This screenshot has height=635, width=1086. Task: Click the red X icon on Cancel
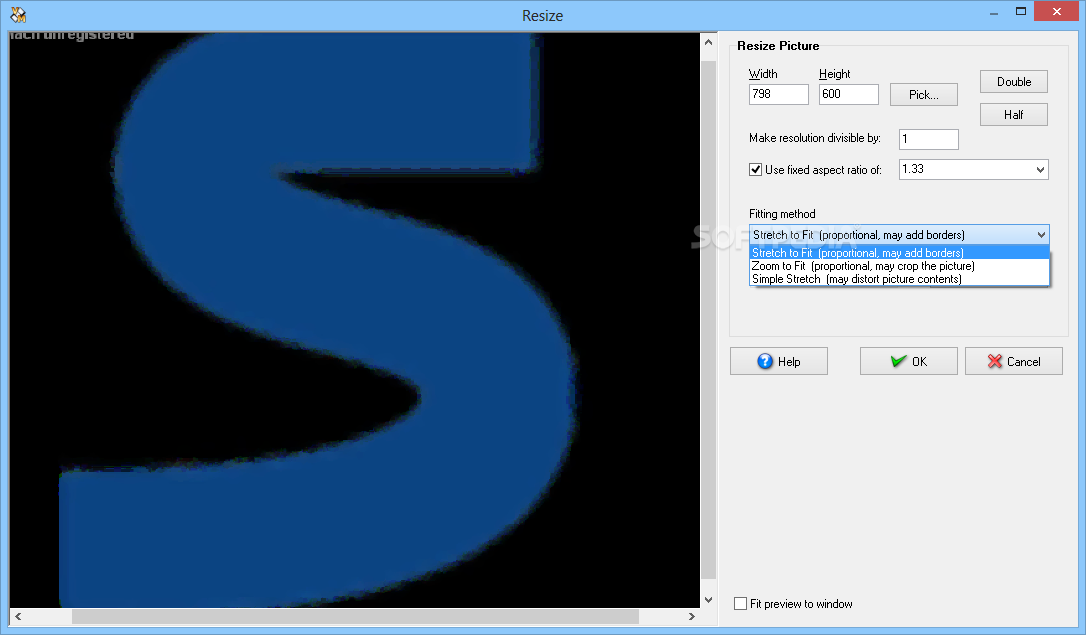[995, 361]
